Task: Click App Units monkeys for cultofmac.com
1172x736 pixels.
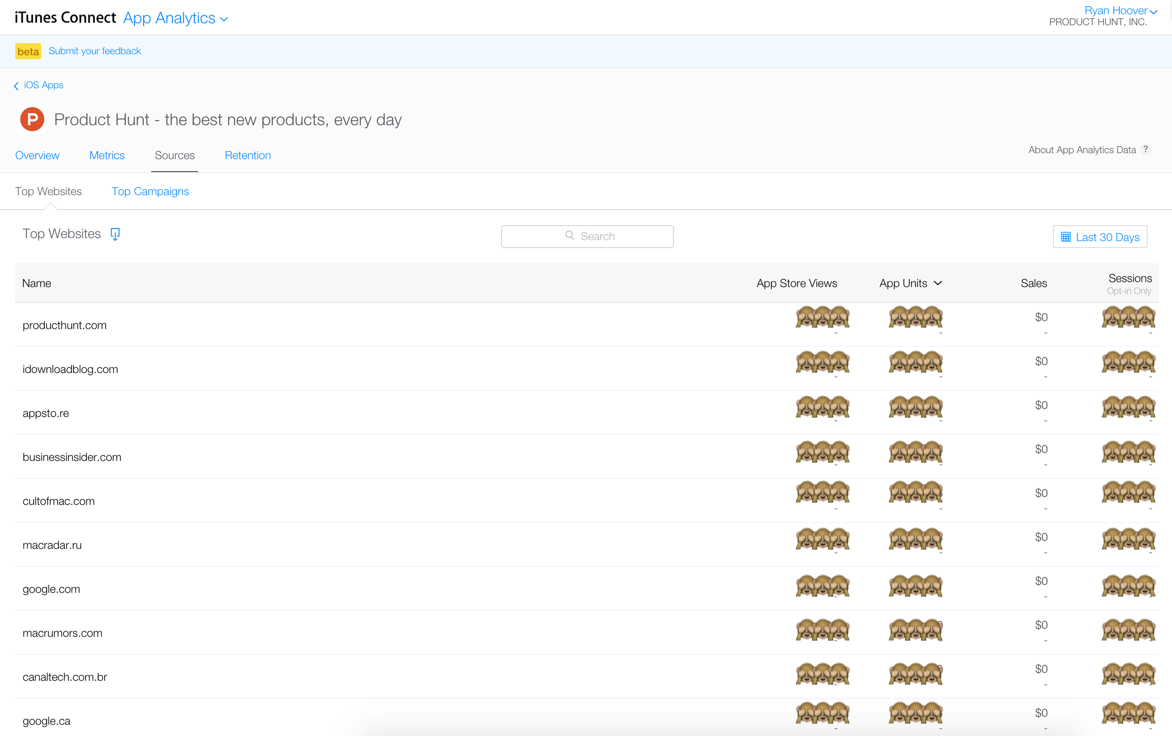Action: 916,492
